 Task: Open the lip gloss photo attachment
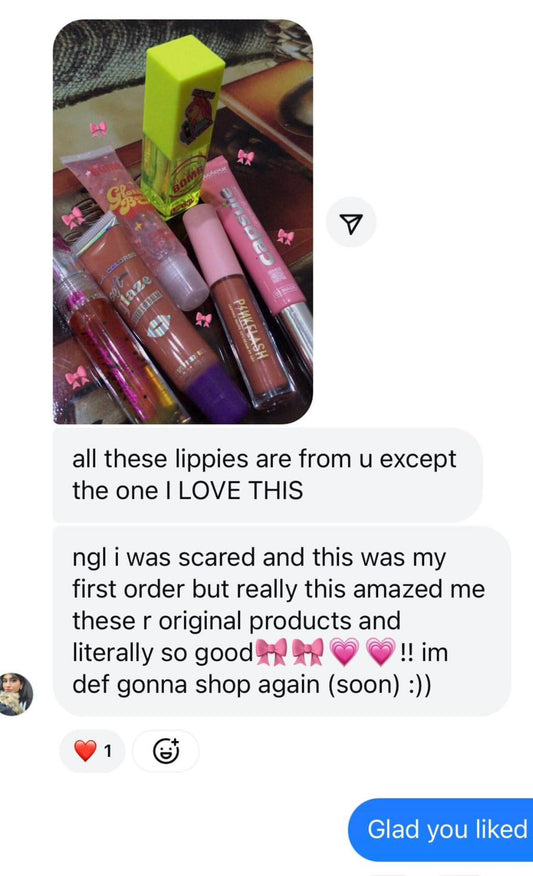coord(183,221)
